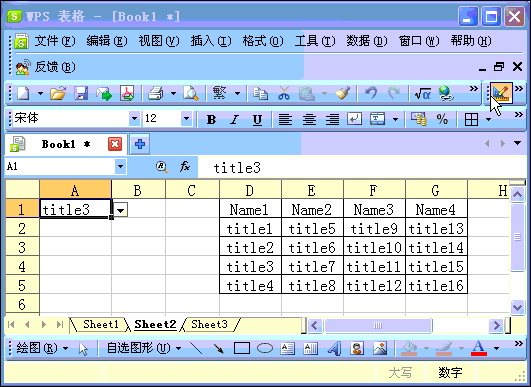This screenshot has height=387, width=531.
Task: Close the Book1 document tab
Action: coord(115,144)
